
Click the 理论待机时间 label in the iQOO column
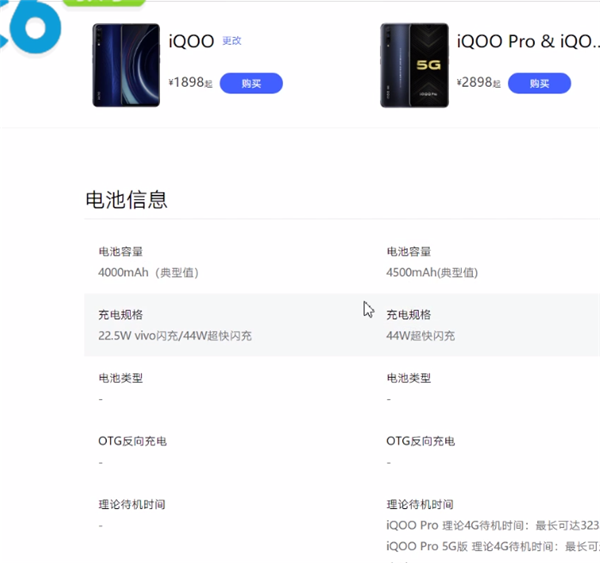pyautogui.click(x=132, y=504)
